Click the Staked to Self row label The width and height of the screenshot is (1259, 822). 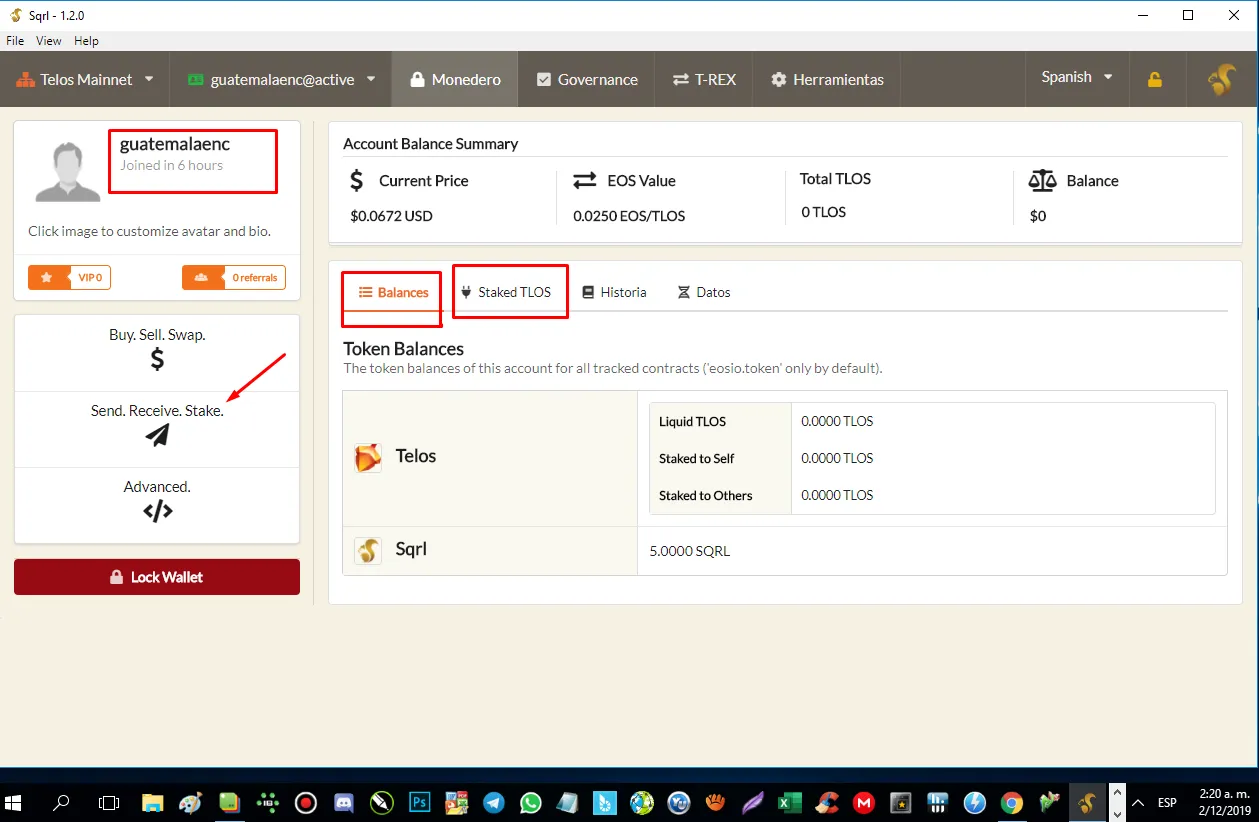pyautogui.click(x=696, y=459)
